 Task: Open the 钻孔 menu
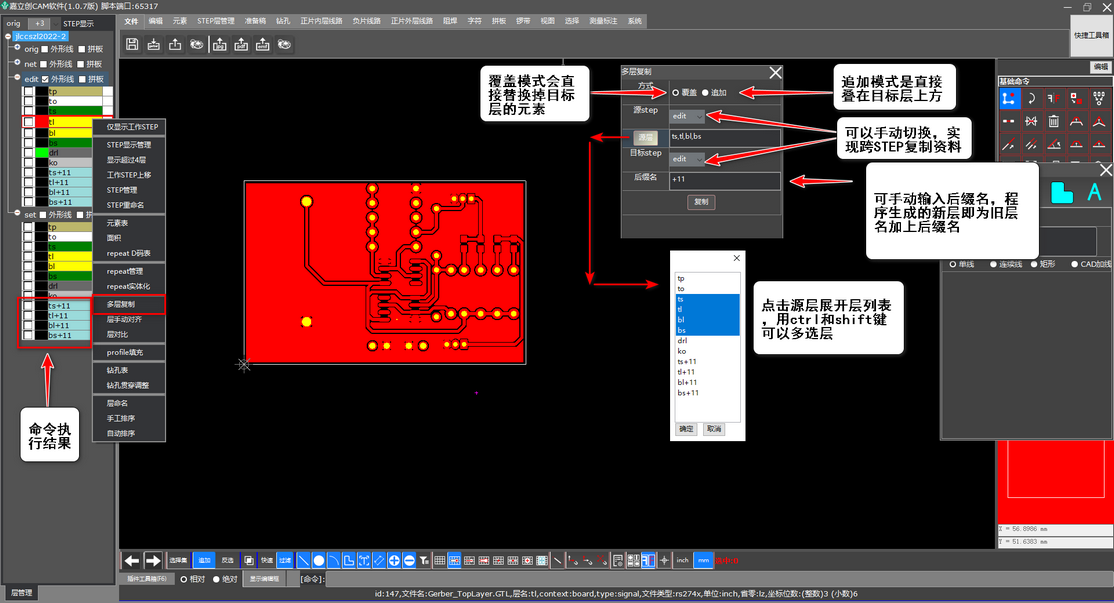point(283,21)
